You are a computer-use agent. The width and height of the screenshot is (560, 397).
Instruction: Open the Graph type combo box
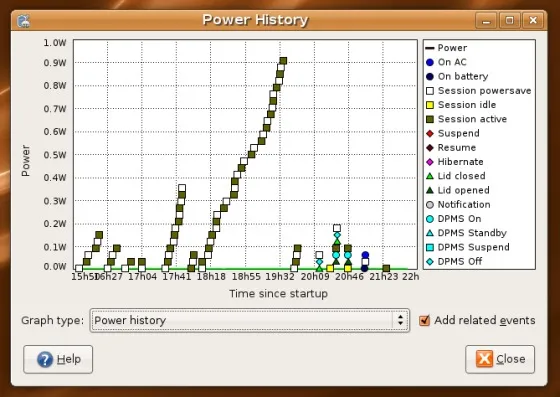[x=249, y=320]
